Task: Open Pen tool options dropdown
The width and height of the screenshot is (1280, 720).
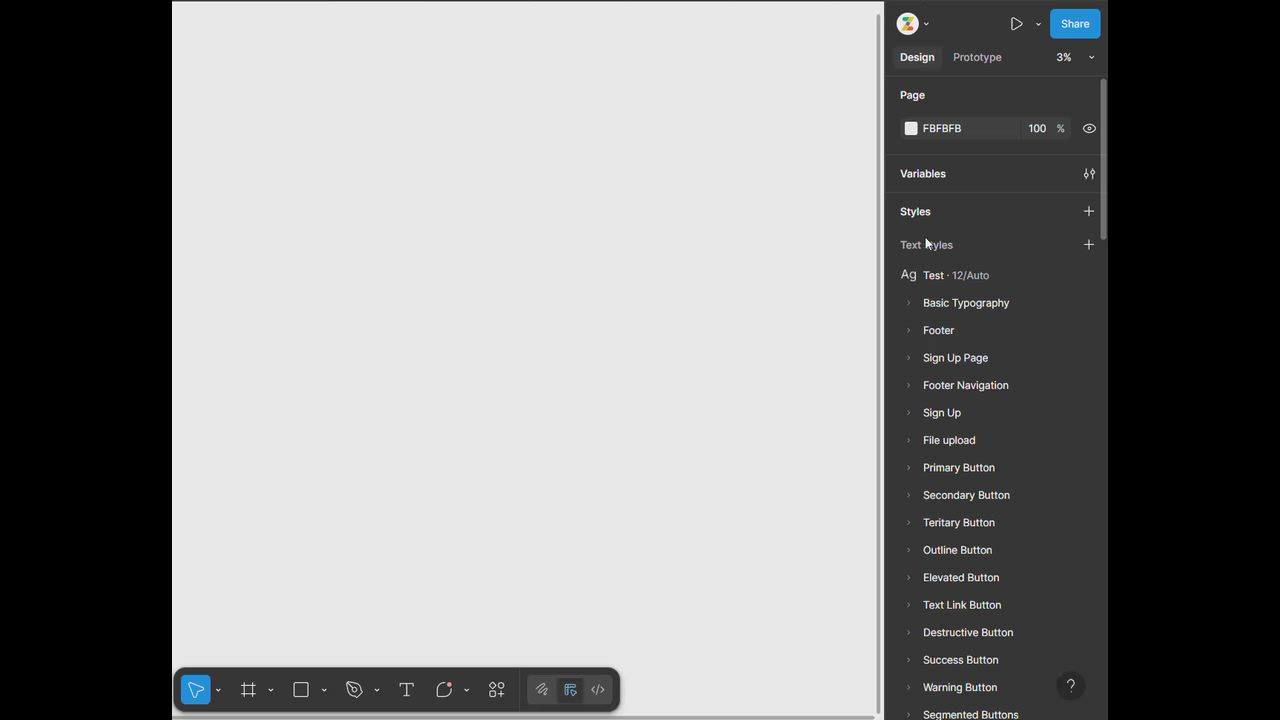Action: [377, 690]
